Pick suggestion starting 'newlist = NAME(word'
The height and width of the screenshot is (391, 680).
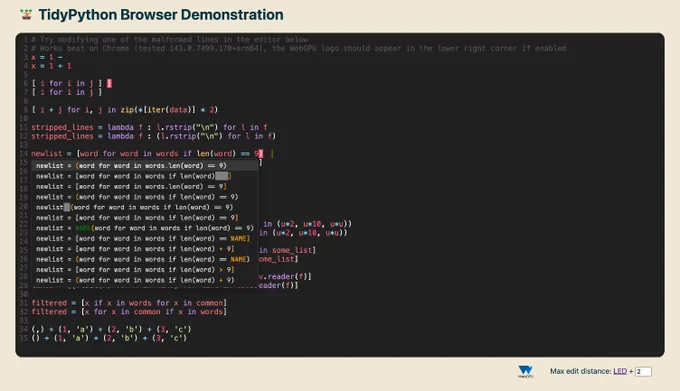[145, 228]
